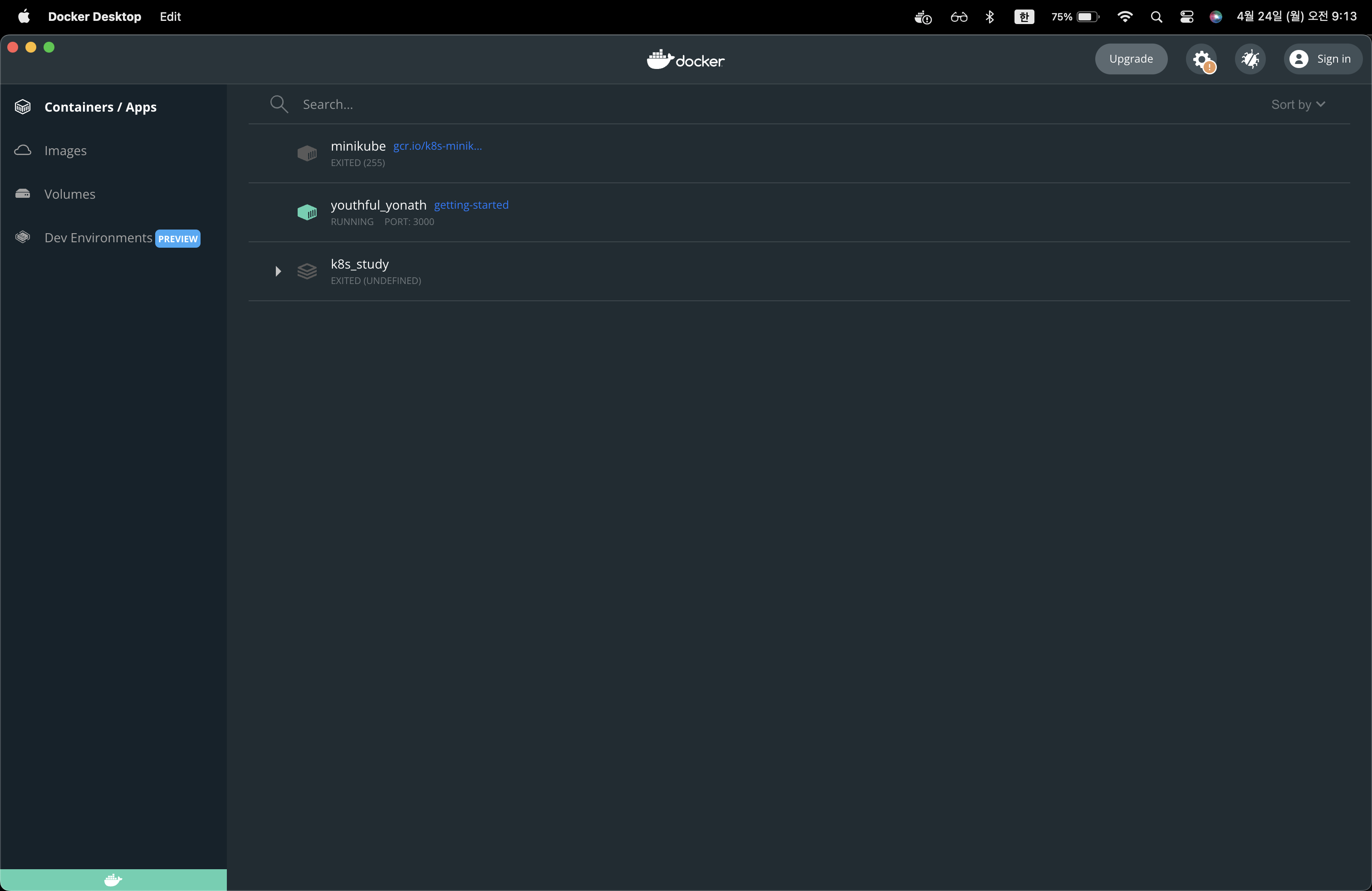The height and width of the screenshot is (891, 1372).
Task: Click the minikube container icon
Action: tap(307, 153)
